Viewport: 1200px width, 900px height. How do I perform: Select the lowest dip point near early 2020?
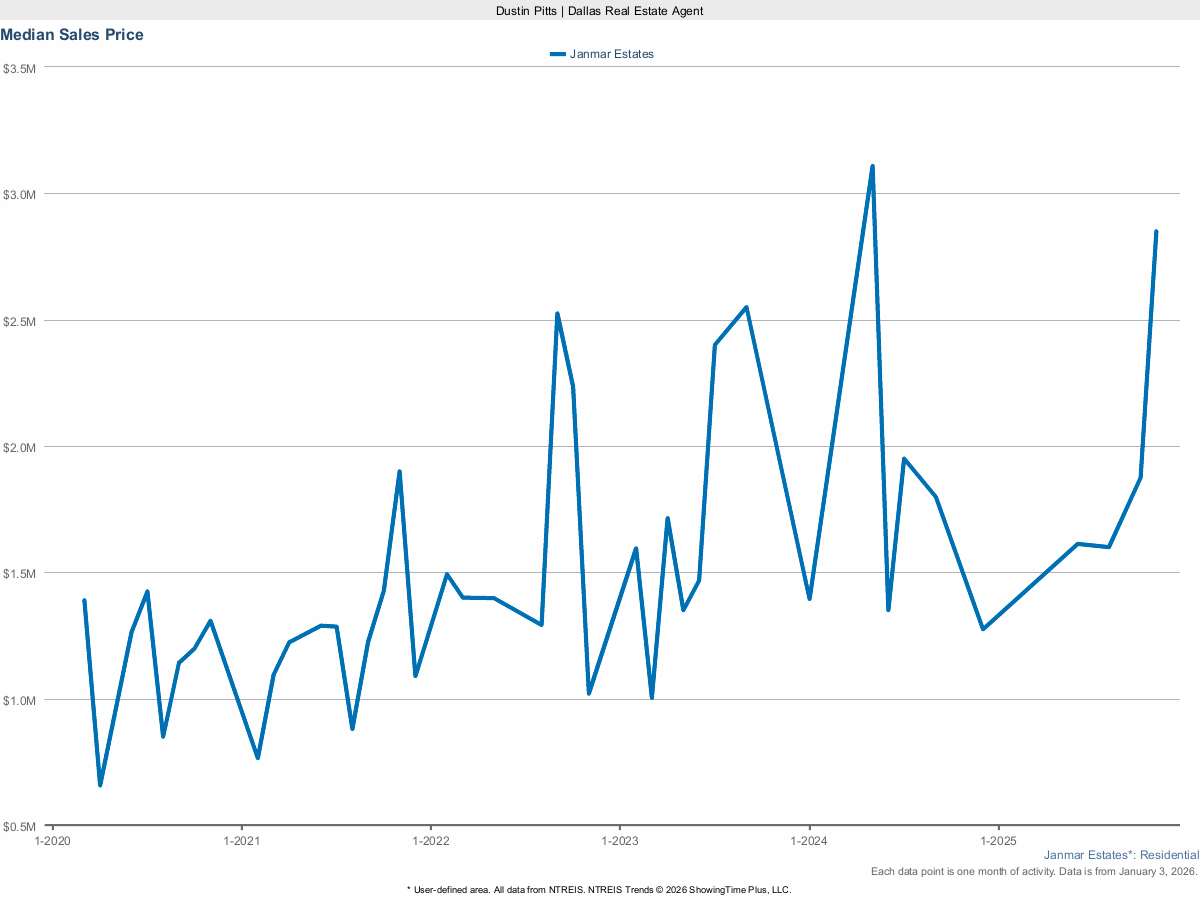point(100,786)
